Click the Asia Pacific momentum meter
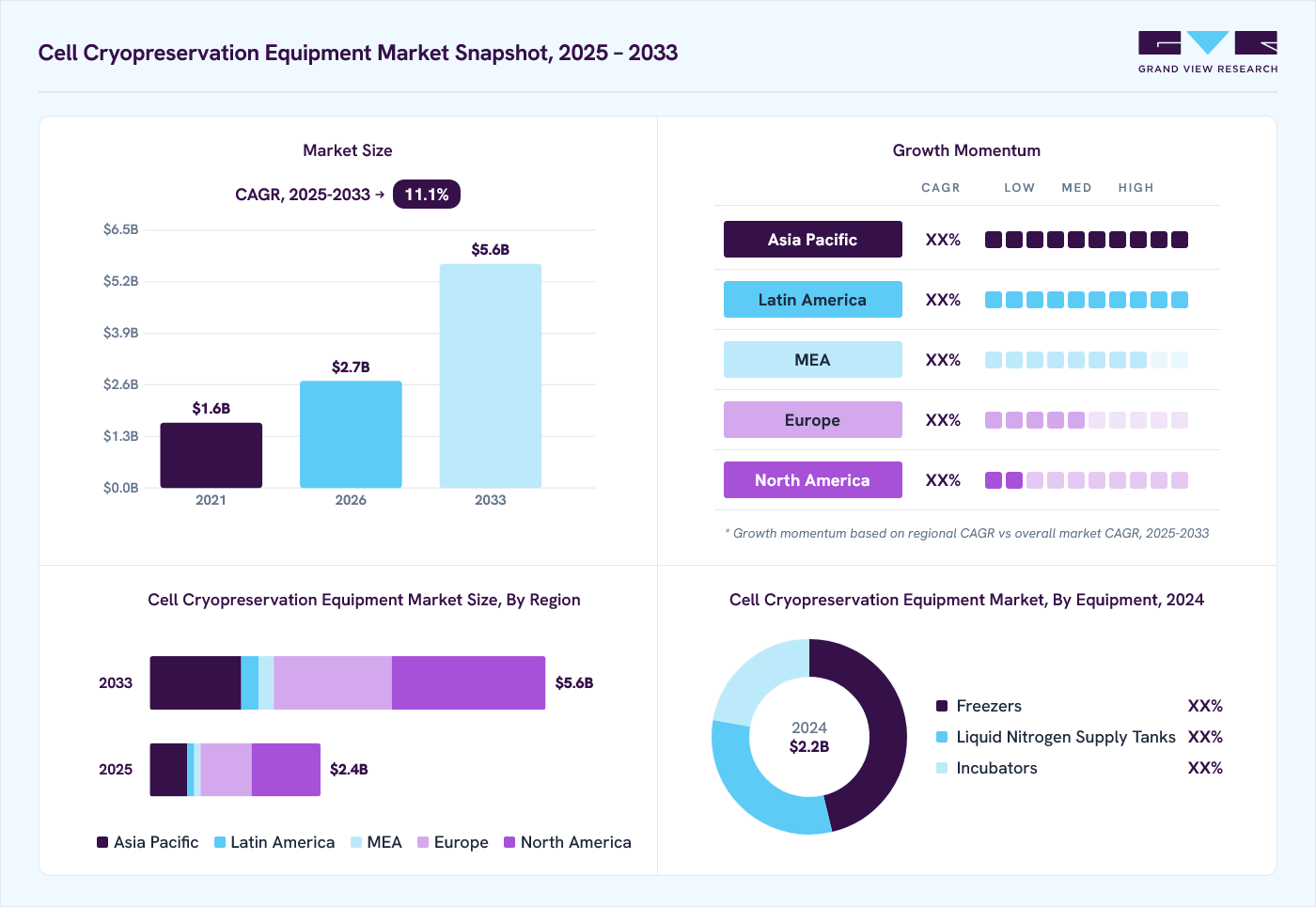Viewport: 1316px width, 907px height. 1087,240
